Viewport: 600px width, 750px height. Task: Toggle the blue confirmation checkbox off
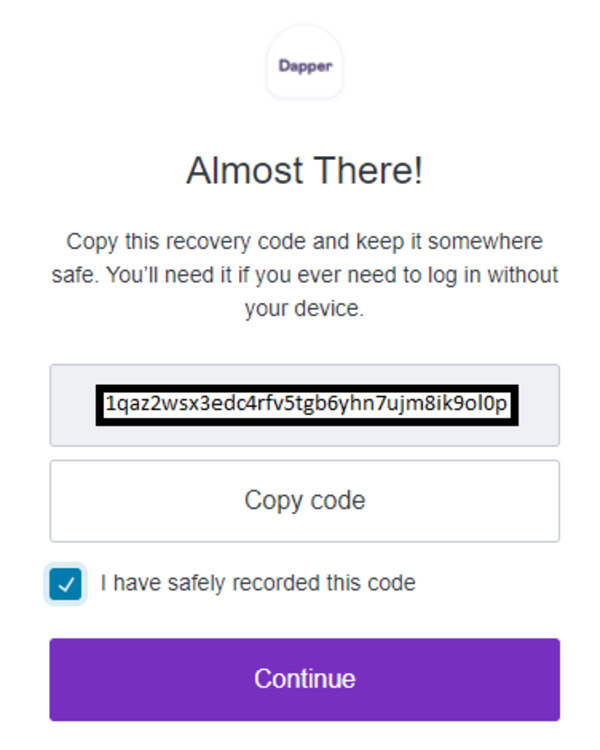(66, 584)
